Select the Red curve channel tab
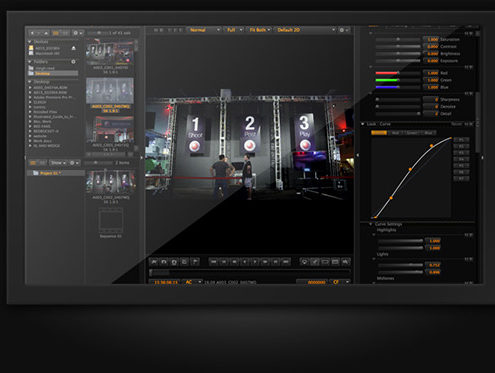 [x=395, y=133]
